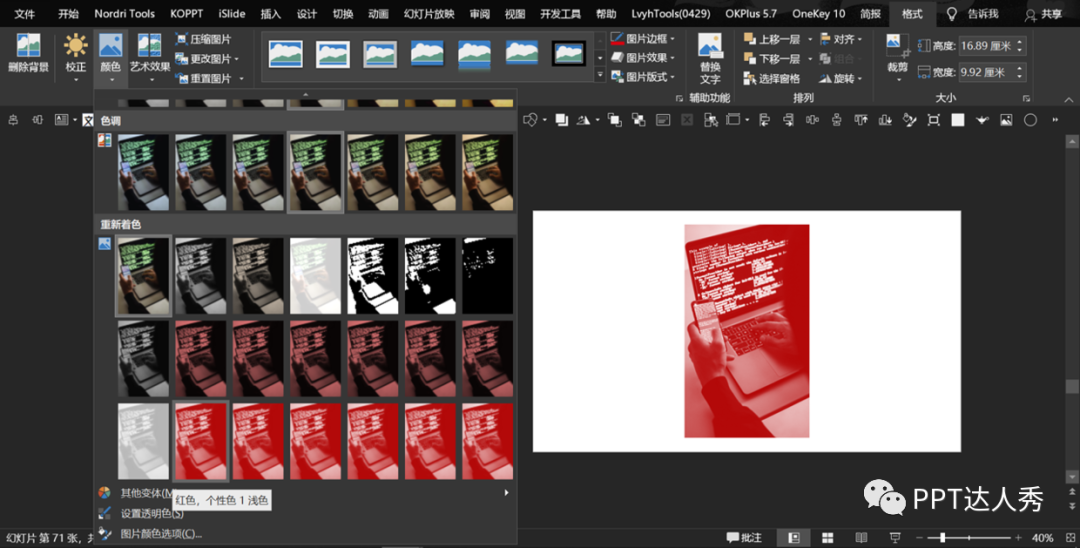Click the align bottom icon in quick toolbar
The image size is (1080, 548).
coord(885,120)
